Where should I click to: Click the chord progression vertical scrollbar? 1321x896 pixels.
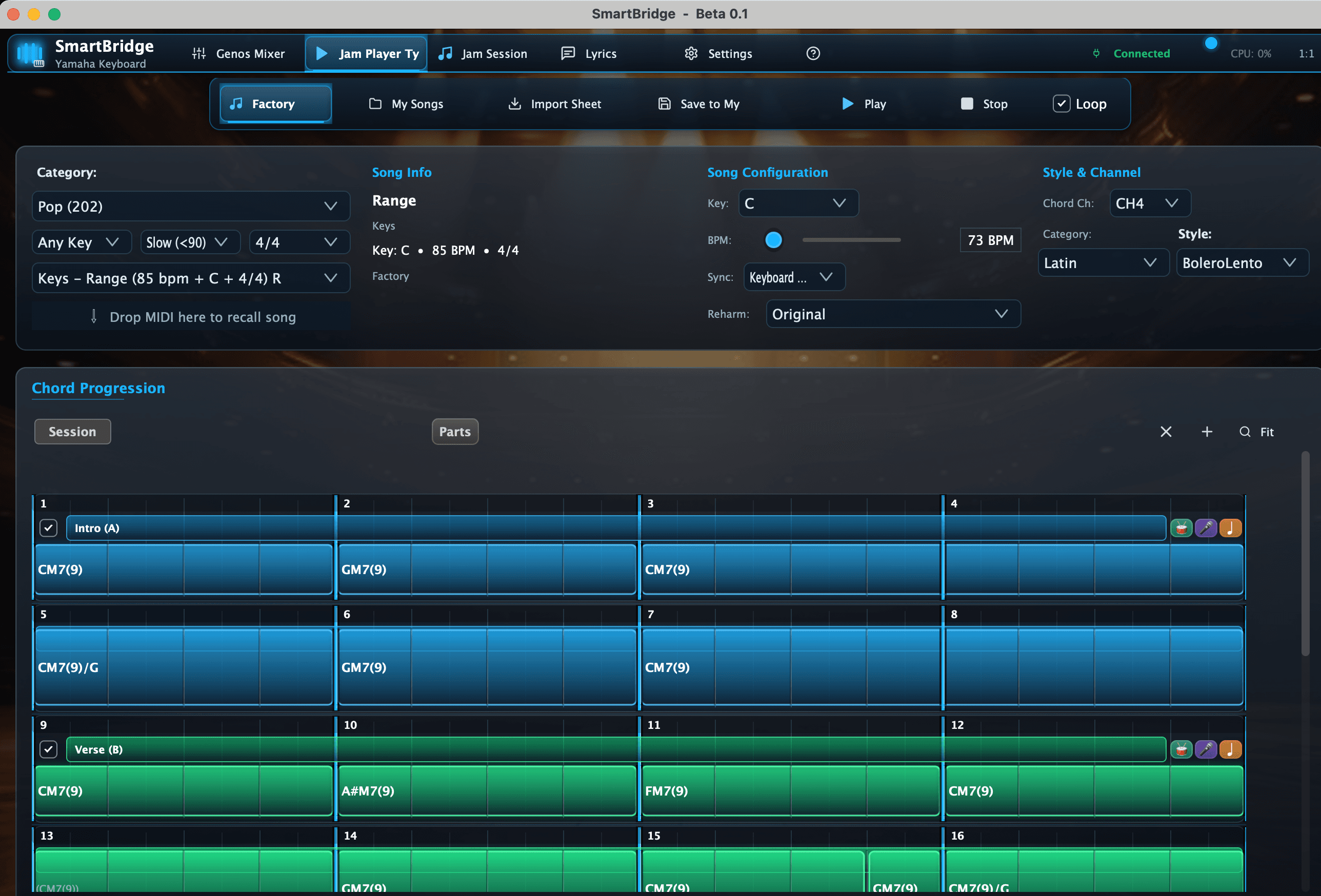point(1305,554)
